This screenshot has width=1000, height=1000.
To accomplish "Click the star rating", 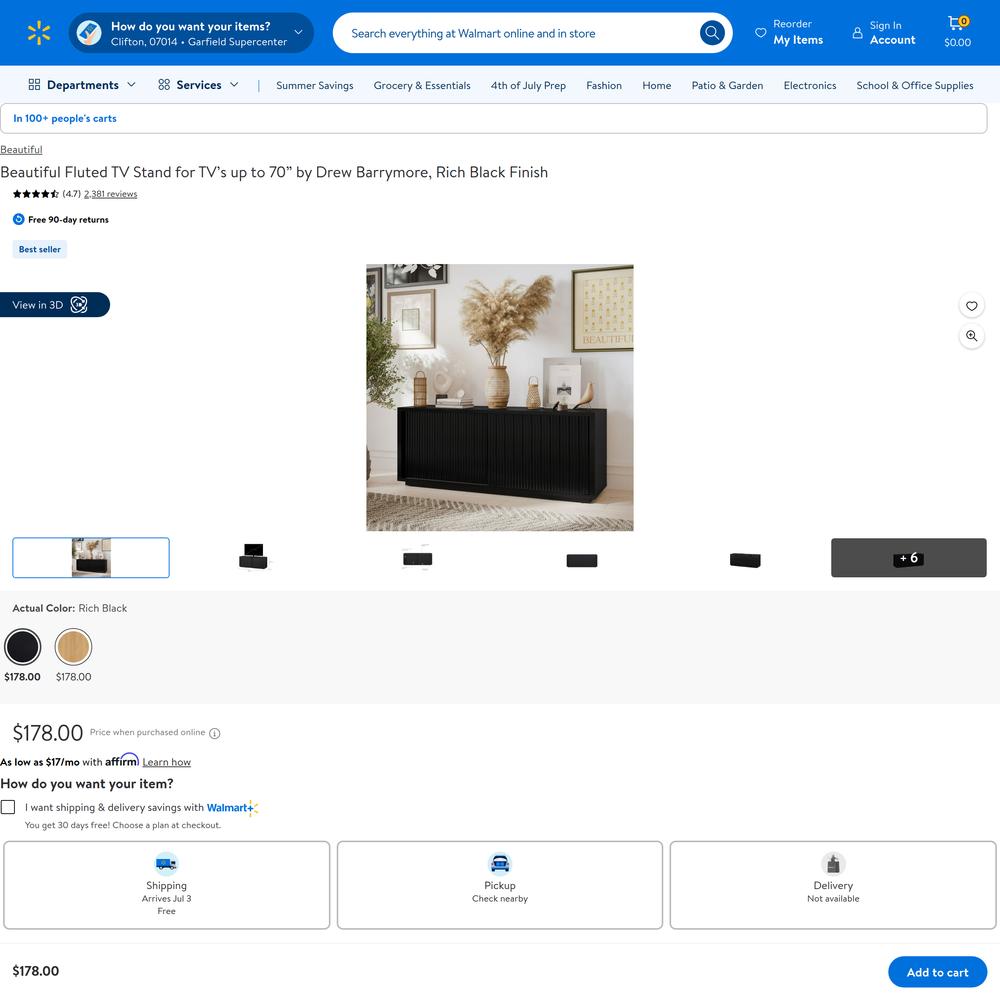I will 36,194.
